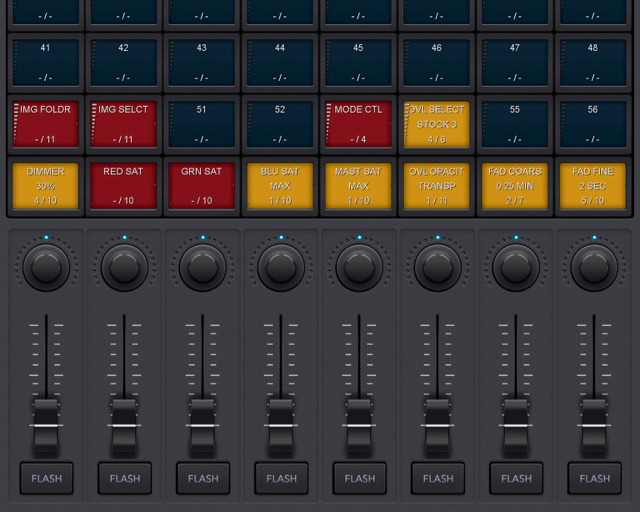Click the rotary knob below GRN SAT
This screenshot has height=512, width=640.
[203, 267]
